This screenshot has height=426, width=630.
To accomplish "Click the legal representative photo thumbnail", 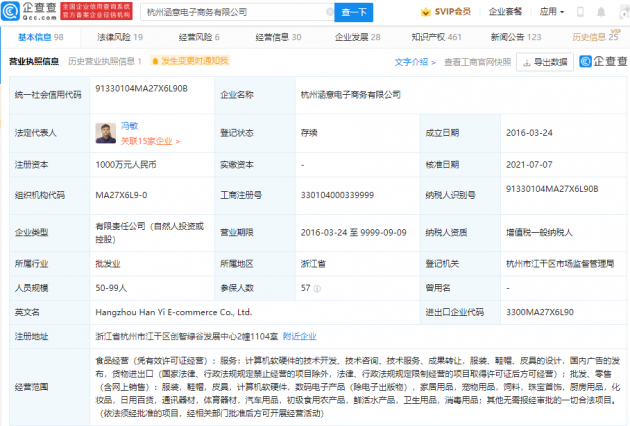I will pos(106,133).
